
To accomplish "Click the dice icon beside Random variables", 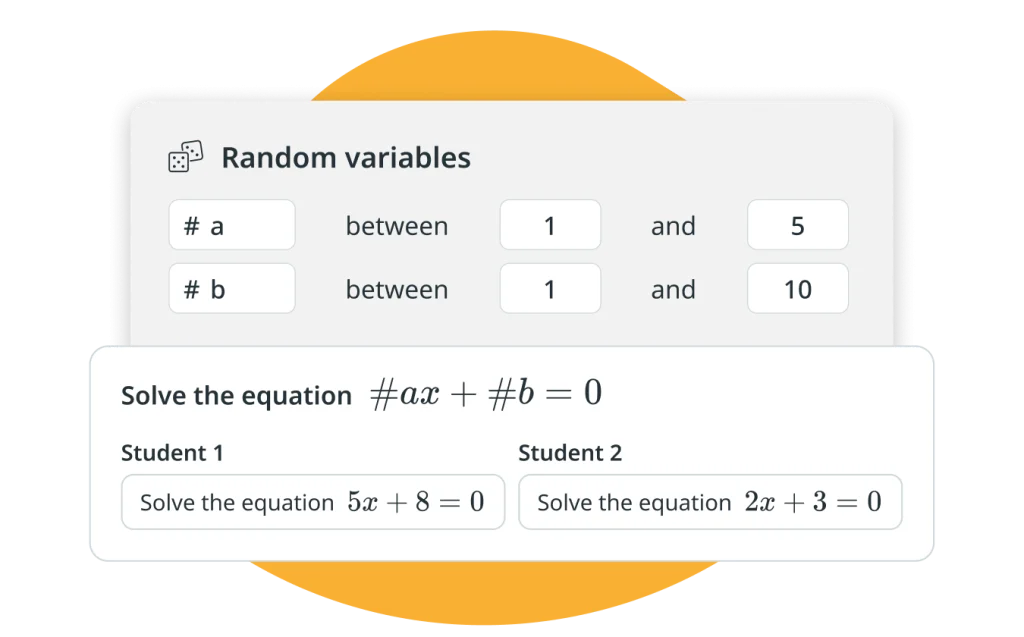I will click(x=186, y=157).
